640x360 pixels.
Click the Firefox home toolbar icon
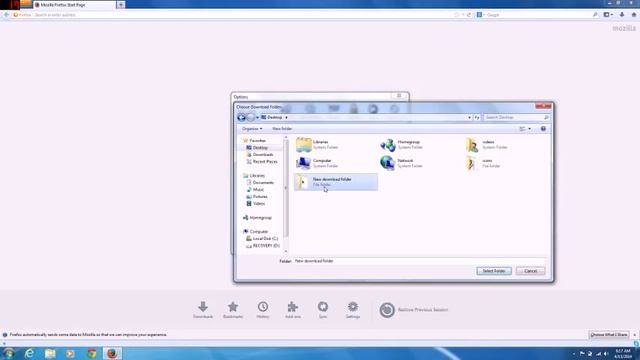tap(634, 15)
